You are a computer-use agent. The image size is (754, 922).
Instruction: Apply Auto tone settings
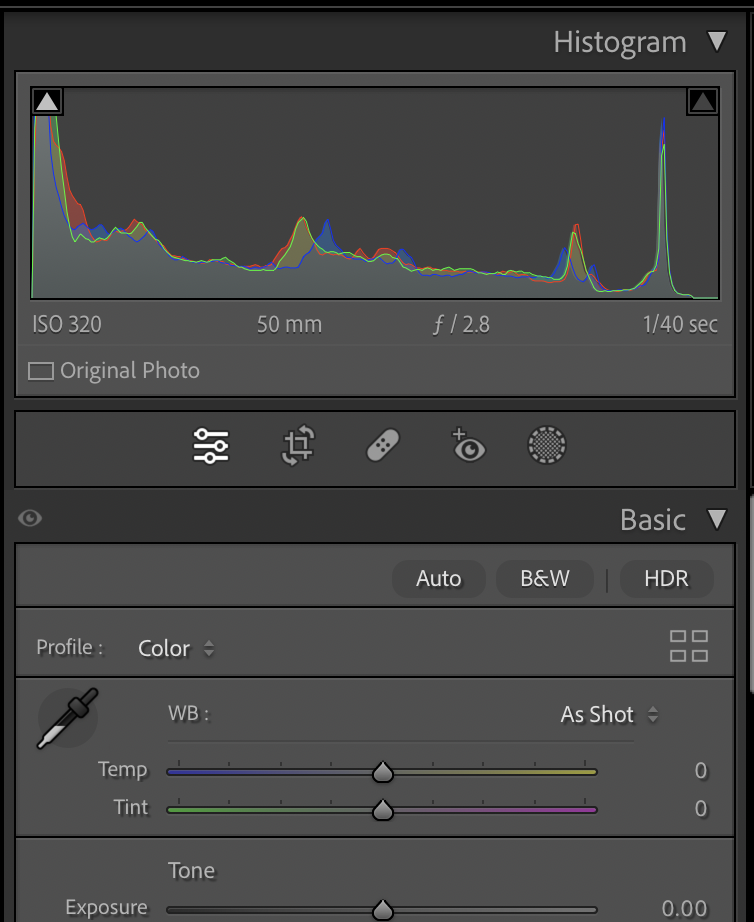[x=438, y=578]
